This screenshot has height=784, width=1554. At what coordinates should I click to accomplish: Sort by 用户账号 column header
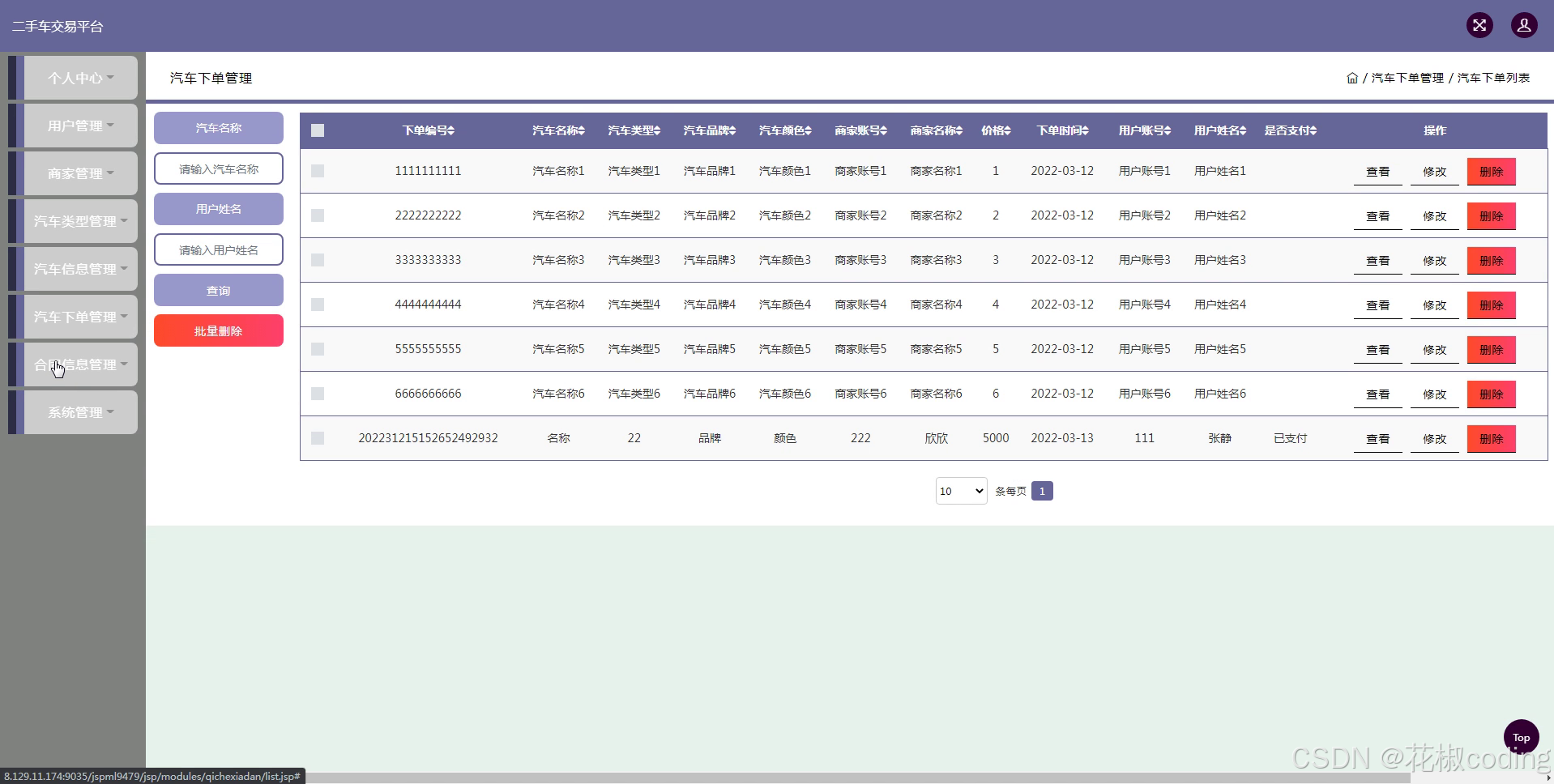[1145, 130]
